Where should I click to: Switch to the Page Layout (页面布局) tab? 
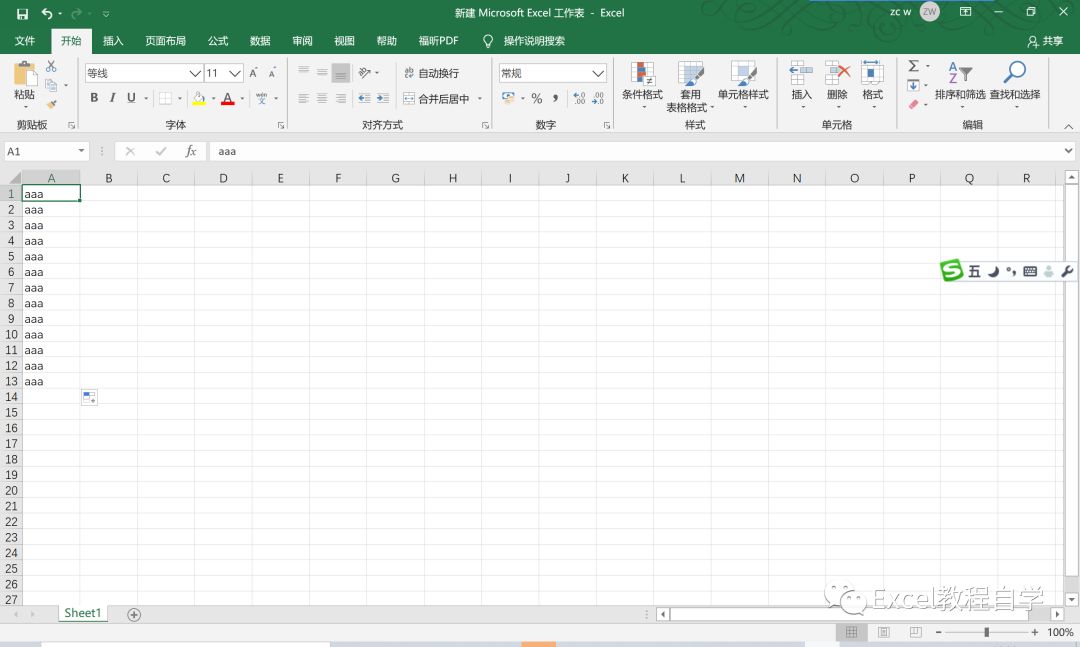tap(165, 41)
